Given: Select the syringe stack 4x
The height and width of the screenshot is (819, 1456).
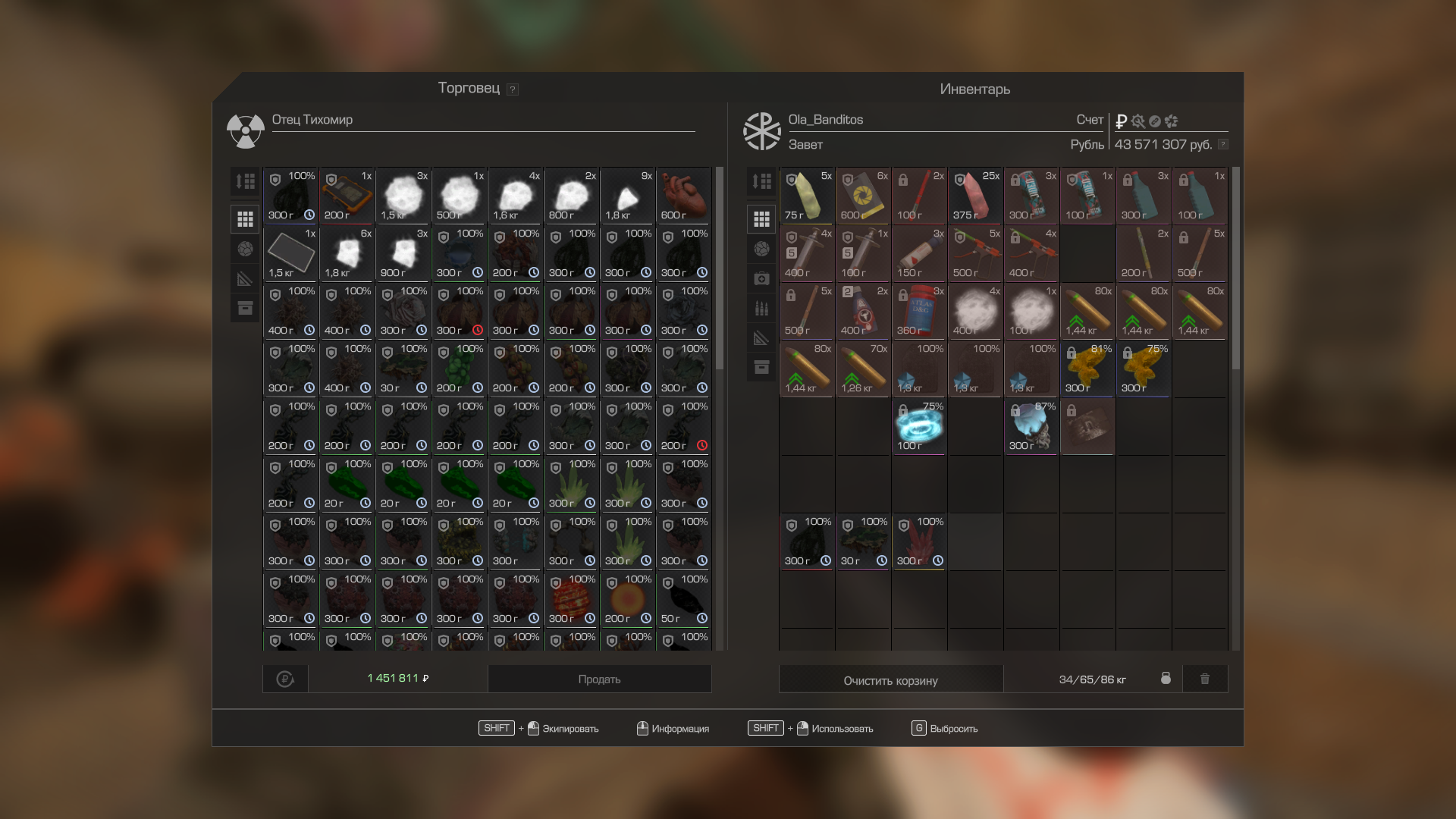Looking at the screenshot, I should click(x=807, y=253).
